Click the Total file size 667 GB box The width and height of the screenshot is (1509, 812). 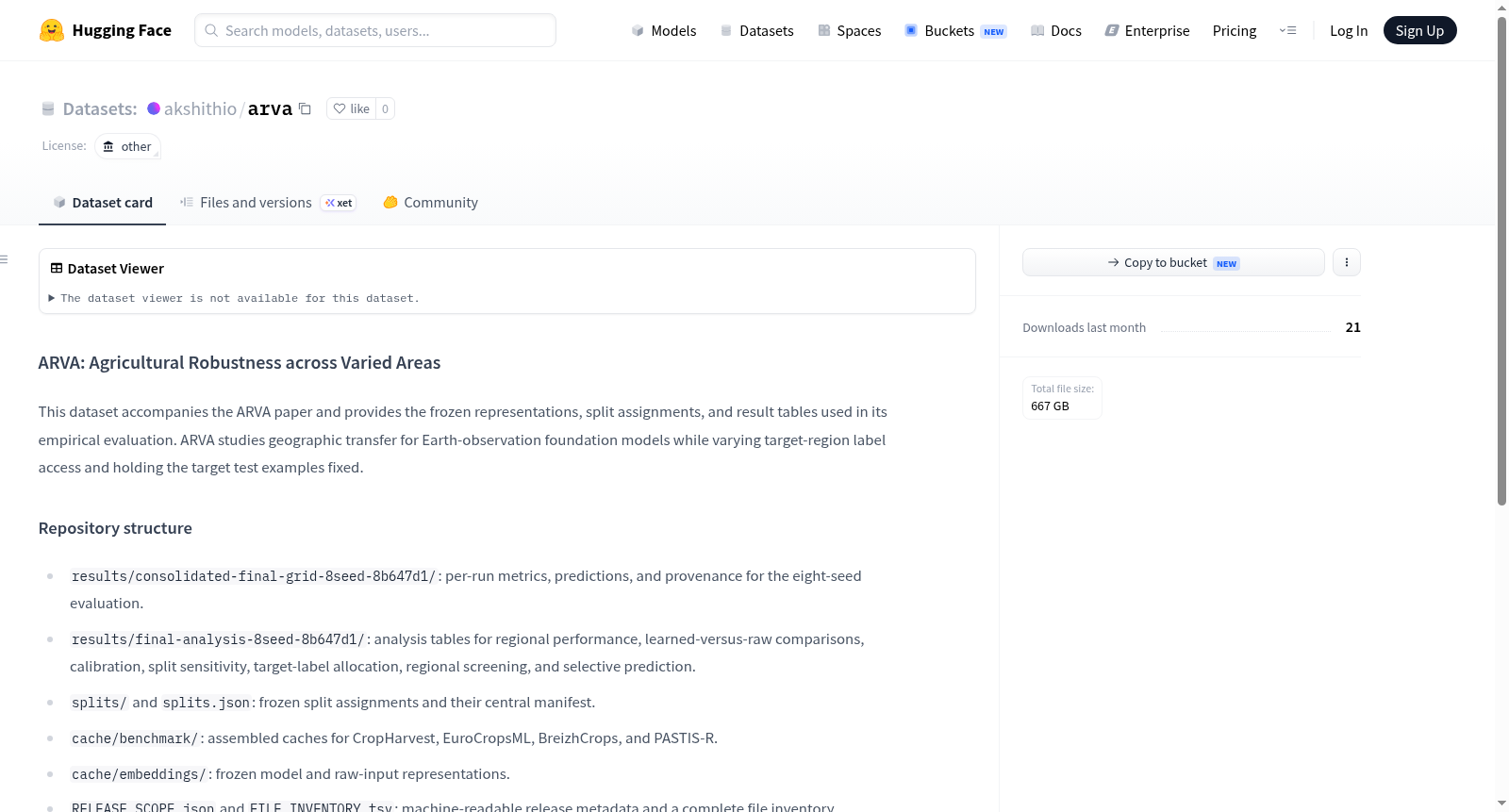(1062, 398)
